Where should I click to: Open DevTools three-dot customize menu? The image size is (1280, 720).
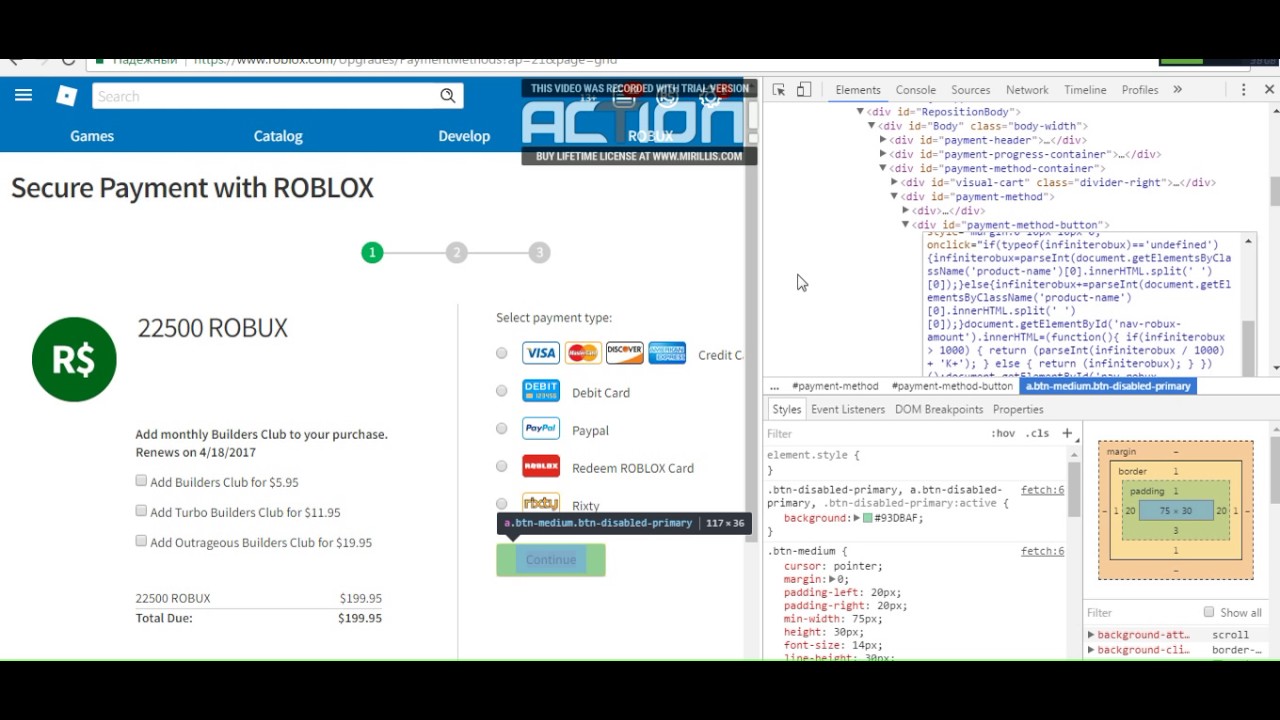1244,89
